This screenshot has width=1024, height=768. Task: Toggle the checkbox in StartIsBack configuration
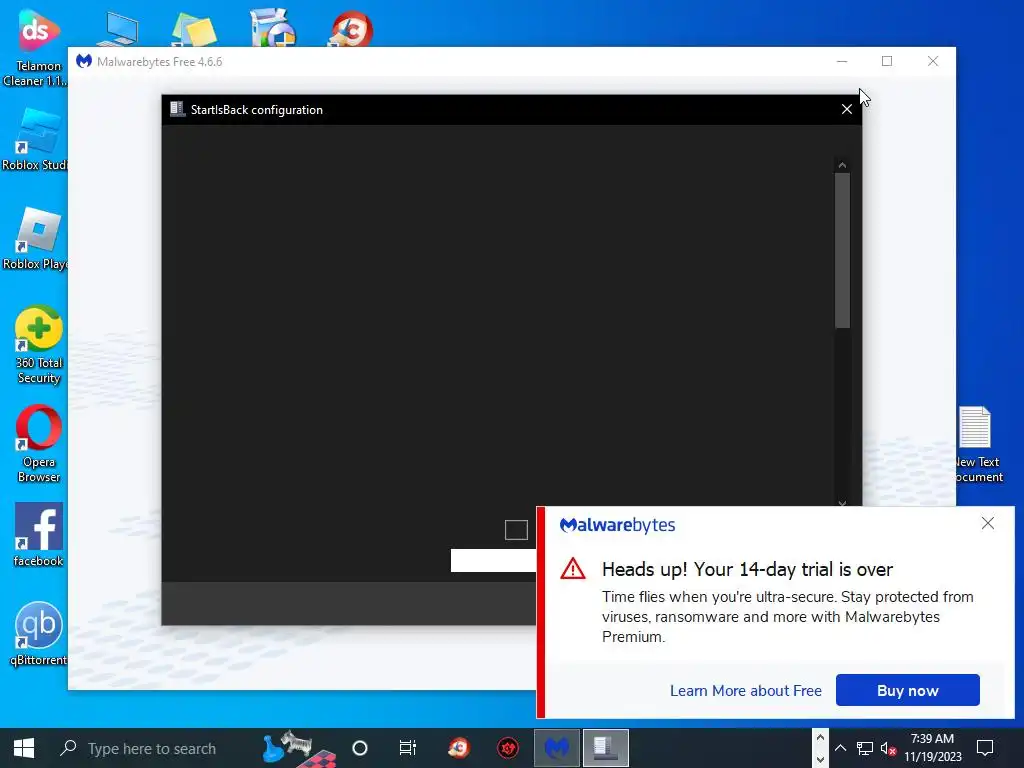516,530
